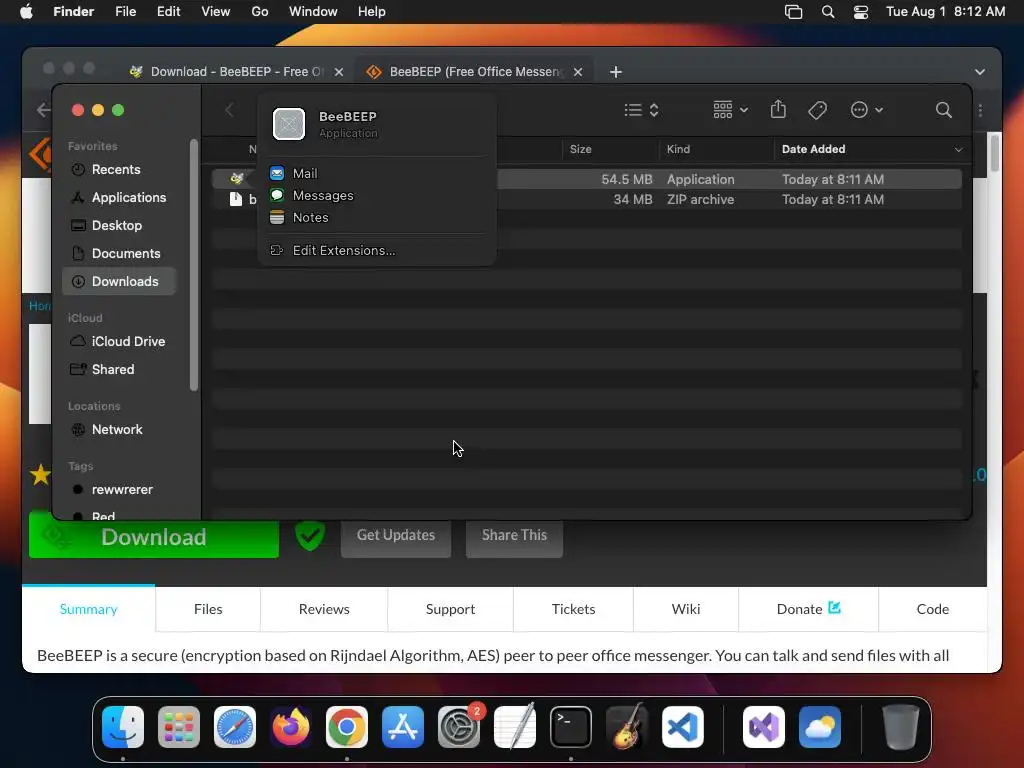Click Finder sidebar scrollbar

pyautogui.click(x=193, y=264)
